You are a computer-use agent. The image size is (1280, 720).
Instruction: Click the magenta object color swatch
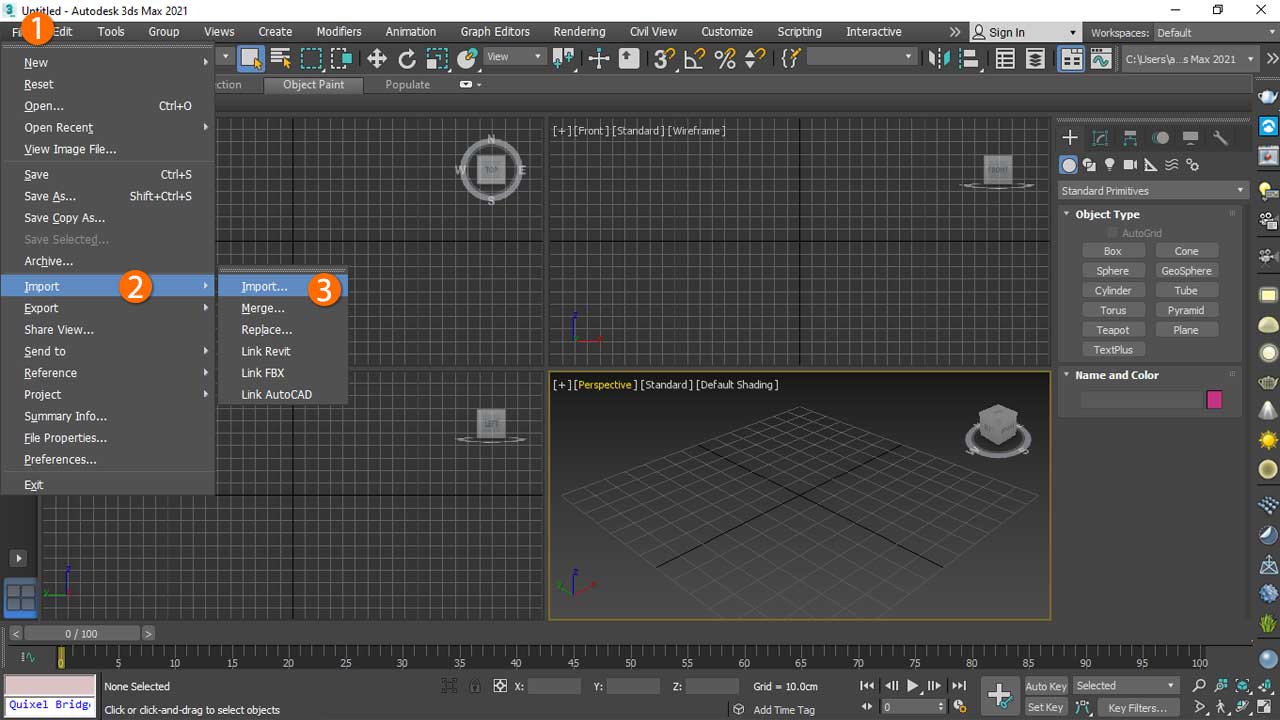tap(1214, 400)
